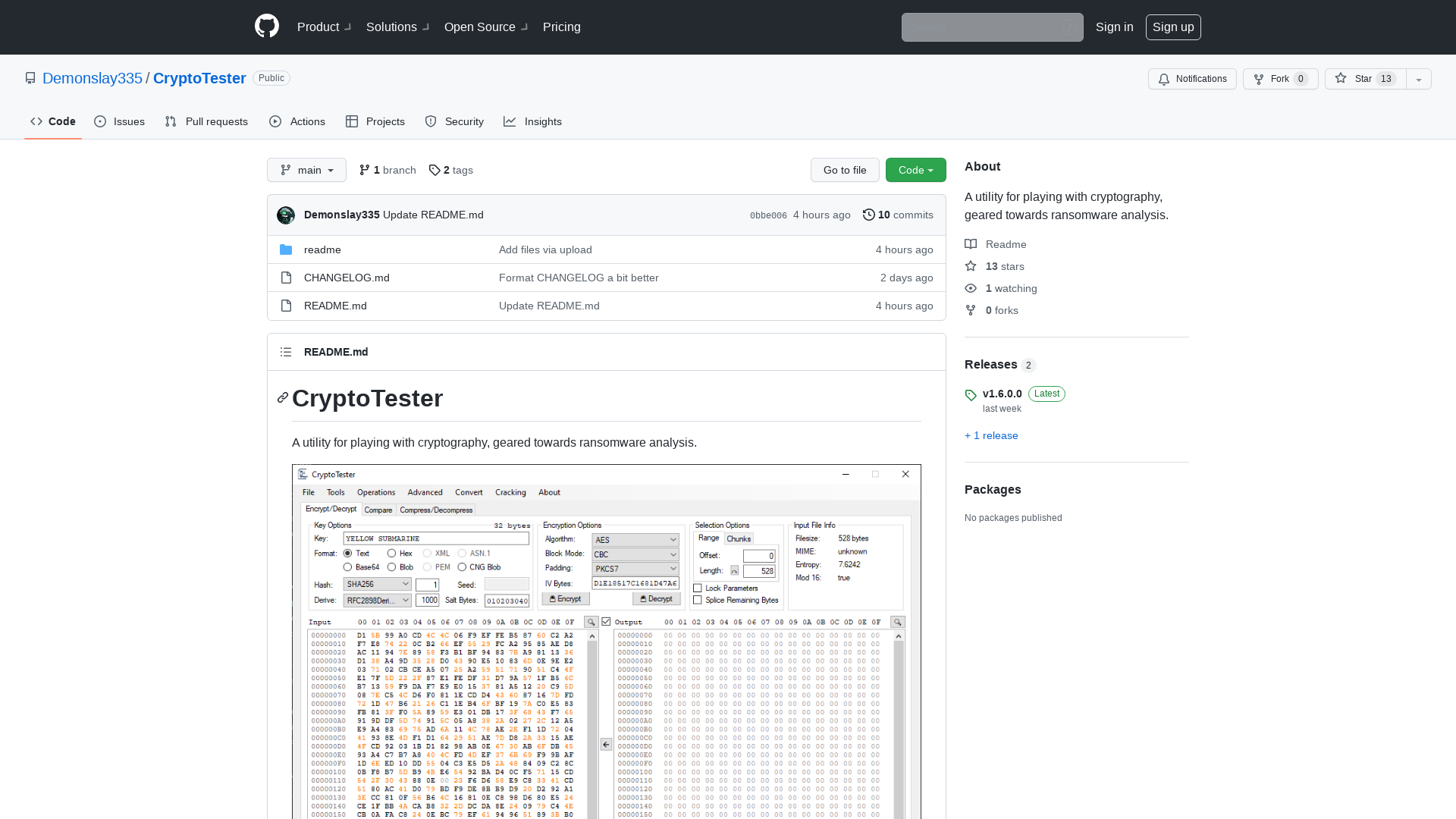The height and width of the screenshot is (819, 1456).
Task: Click the Demonslay335 user avatar icon
Action: pyautogui.click(x=287, y=215)
